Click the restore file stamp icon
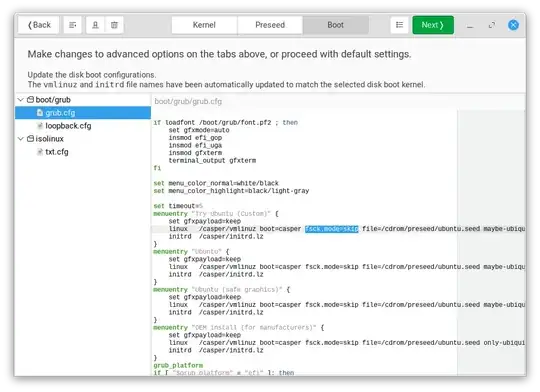 95,25
